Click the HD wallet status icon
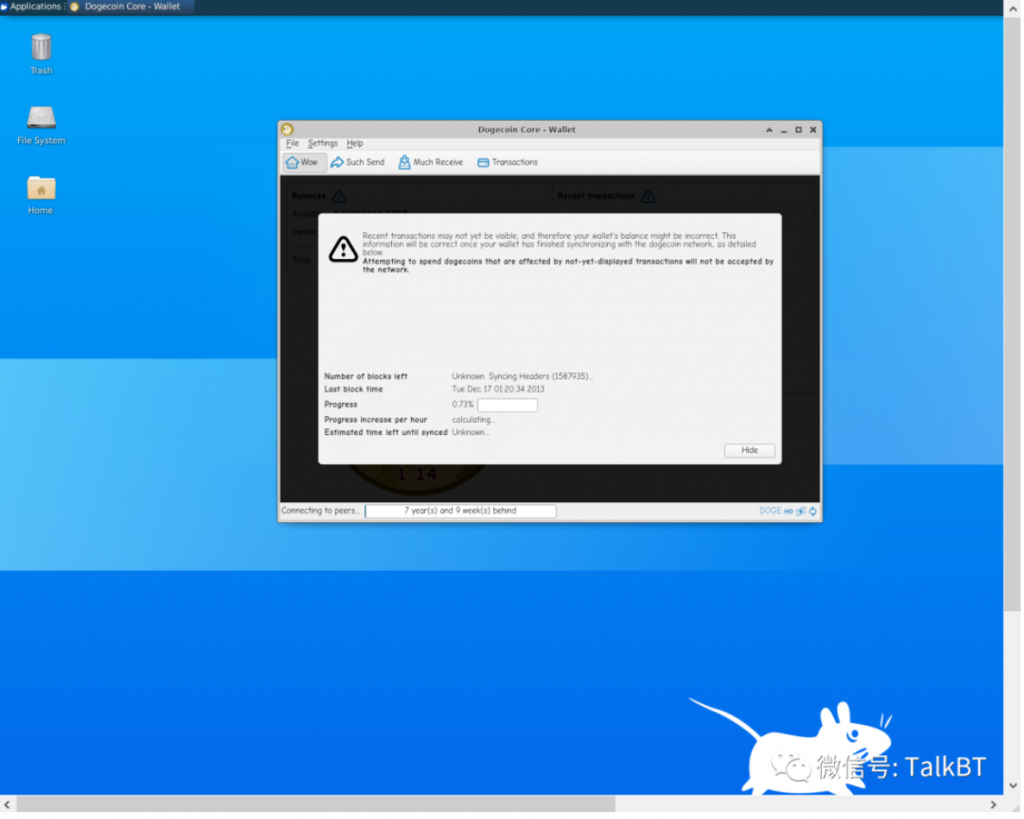 tap(789, 511)
